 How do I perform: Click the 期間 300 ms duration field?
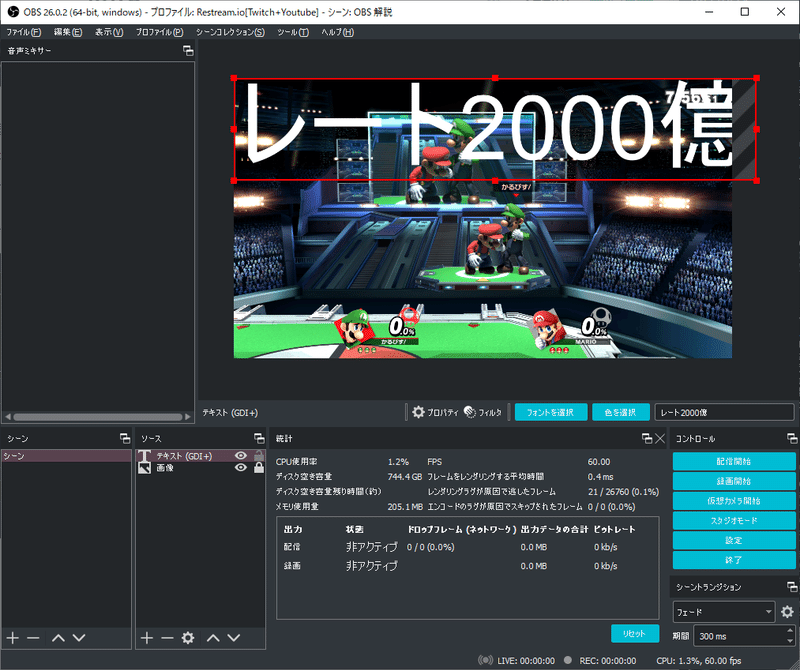pos(740,636)
